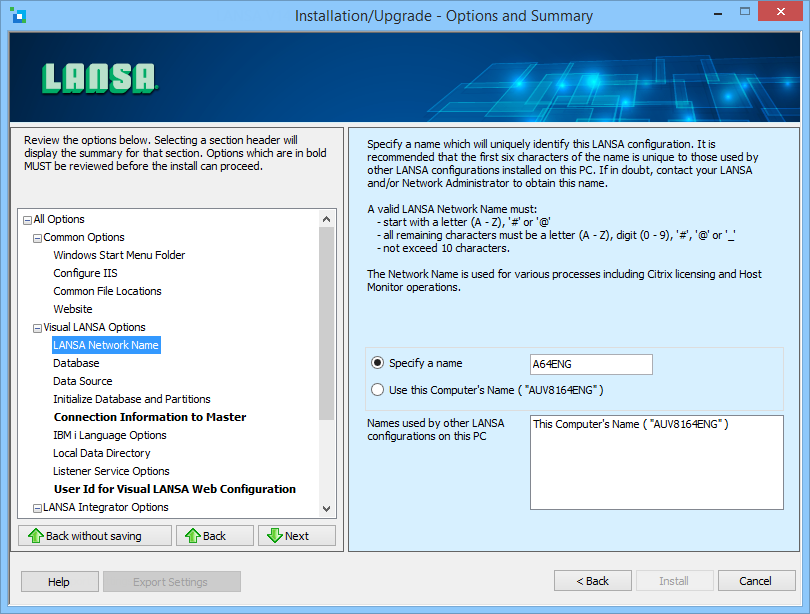Collapse the LANSA Integrator Options section
This screenshot has width=810, height=614.
click(x=37, y=508)
